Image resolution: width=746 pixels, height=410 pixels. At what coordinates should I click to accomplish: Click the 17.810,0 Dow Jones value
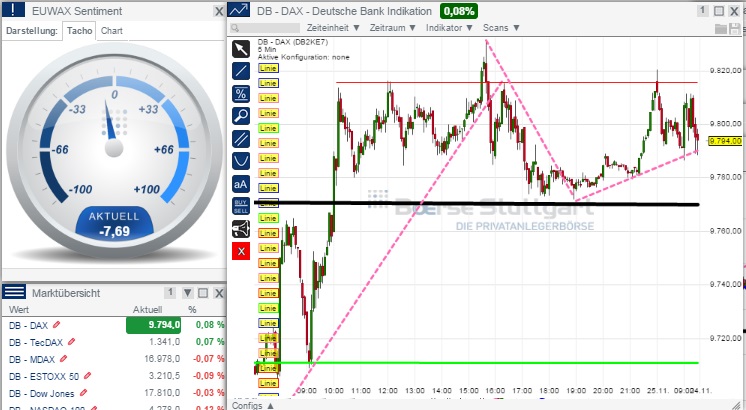(x=162, y=393)
